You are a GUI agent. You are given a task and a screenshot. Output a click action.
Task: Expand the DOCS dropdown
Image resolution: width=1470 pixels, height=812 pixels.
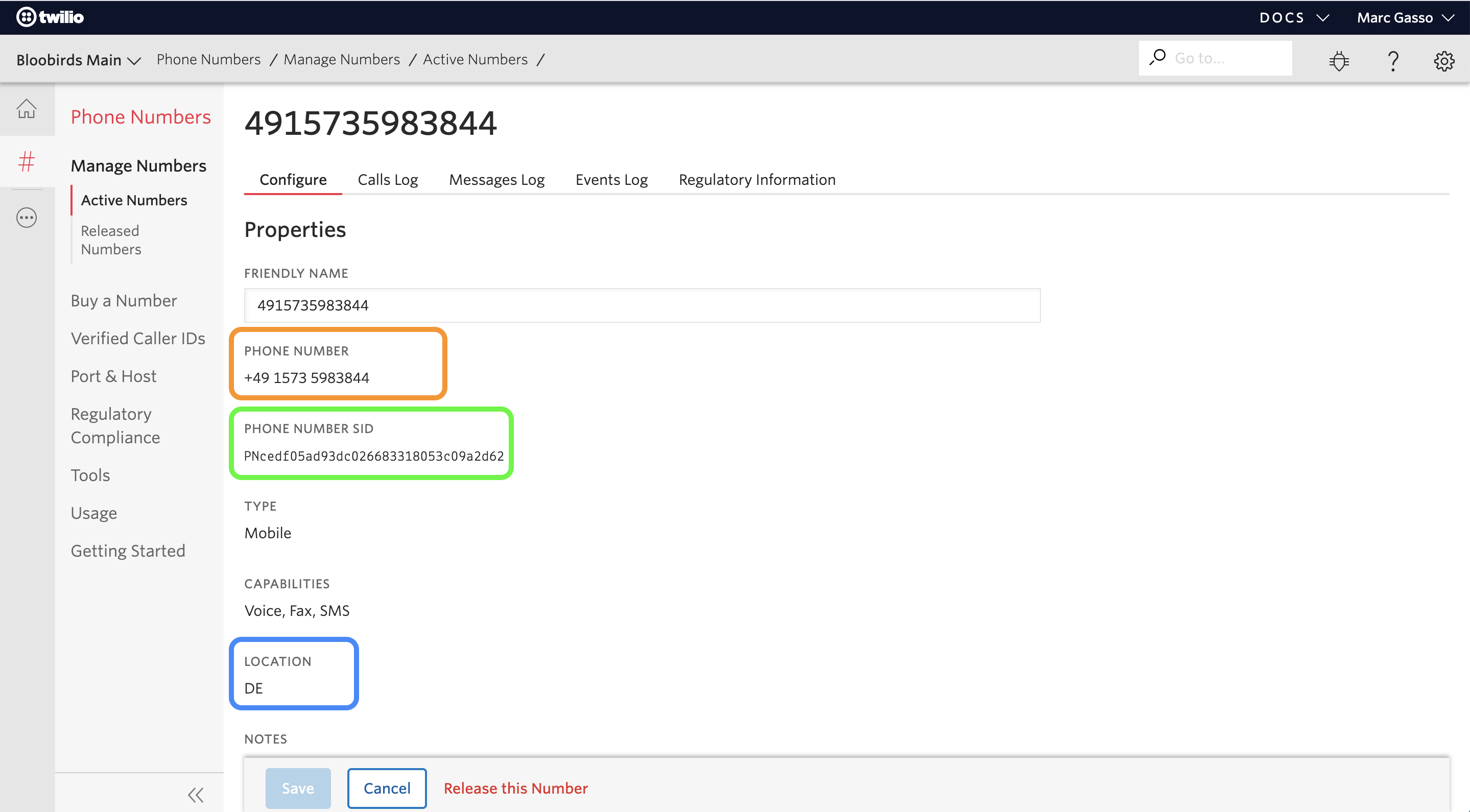pos(1294,18)
